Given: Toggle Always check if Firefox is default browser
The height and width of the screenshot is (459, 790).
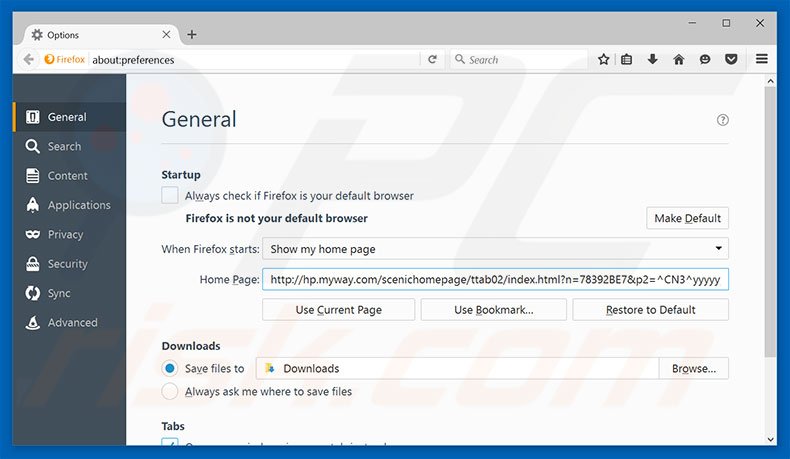Looking at the screenshot, I should pyautogui.click(x=170, y=195).
